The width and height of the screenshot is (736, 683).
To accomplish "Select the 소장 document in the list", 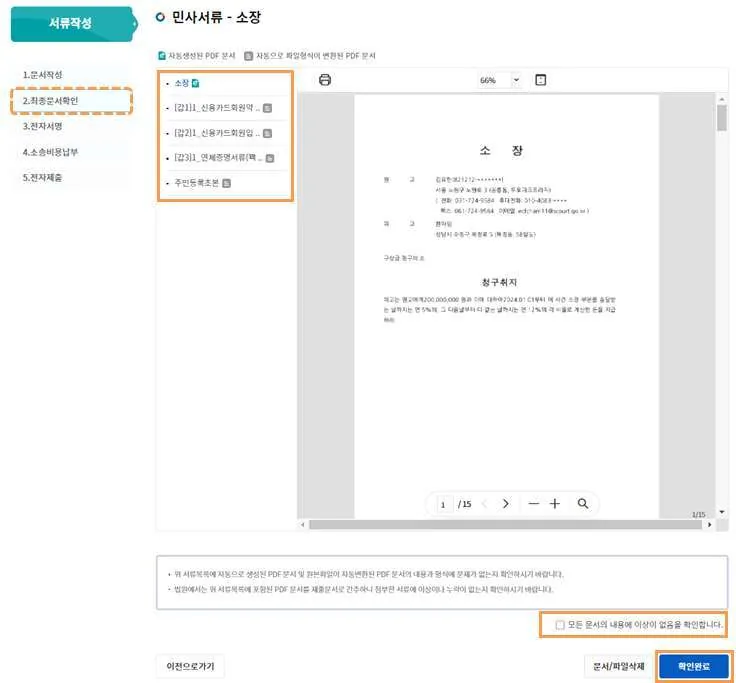I will [x=181, y=83].
